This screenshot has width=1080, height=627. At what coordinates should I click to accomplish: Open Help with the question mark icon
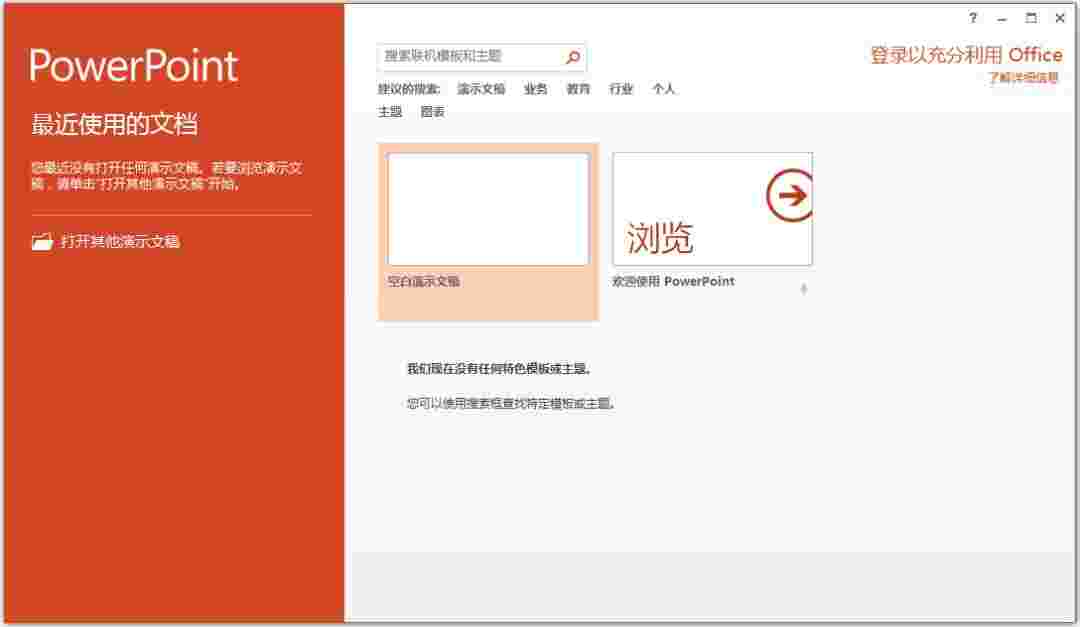pos(973,18)
